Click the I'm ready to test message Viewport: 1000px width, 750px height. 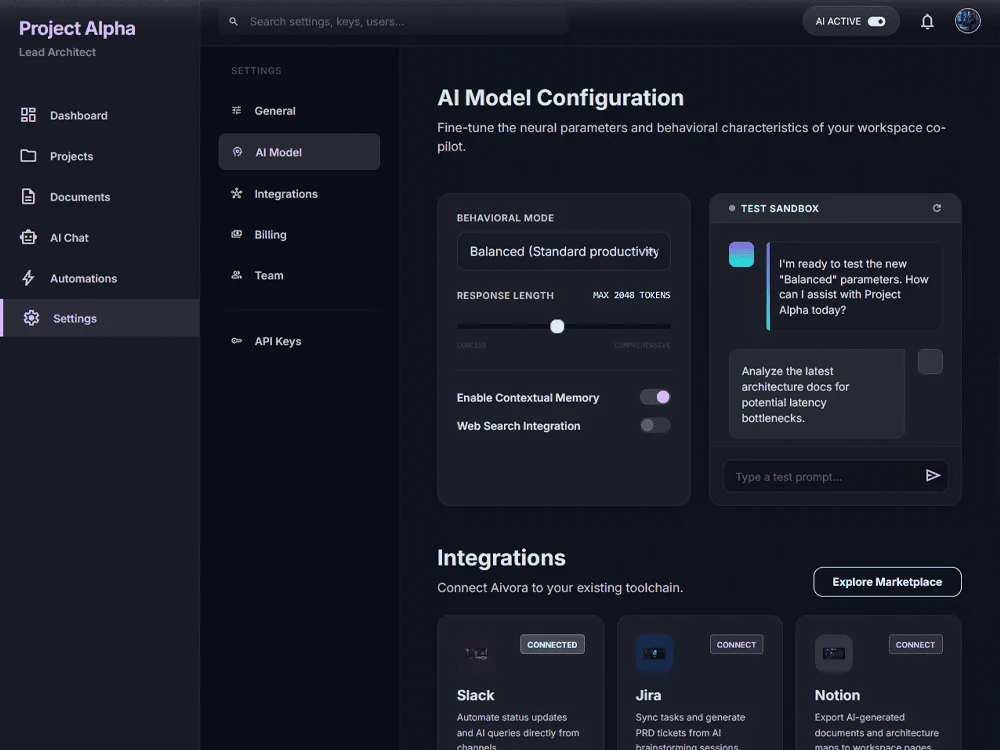click(855, 286)
